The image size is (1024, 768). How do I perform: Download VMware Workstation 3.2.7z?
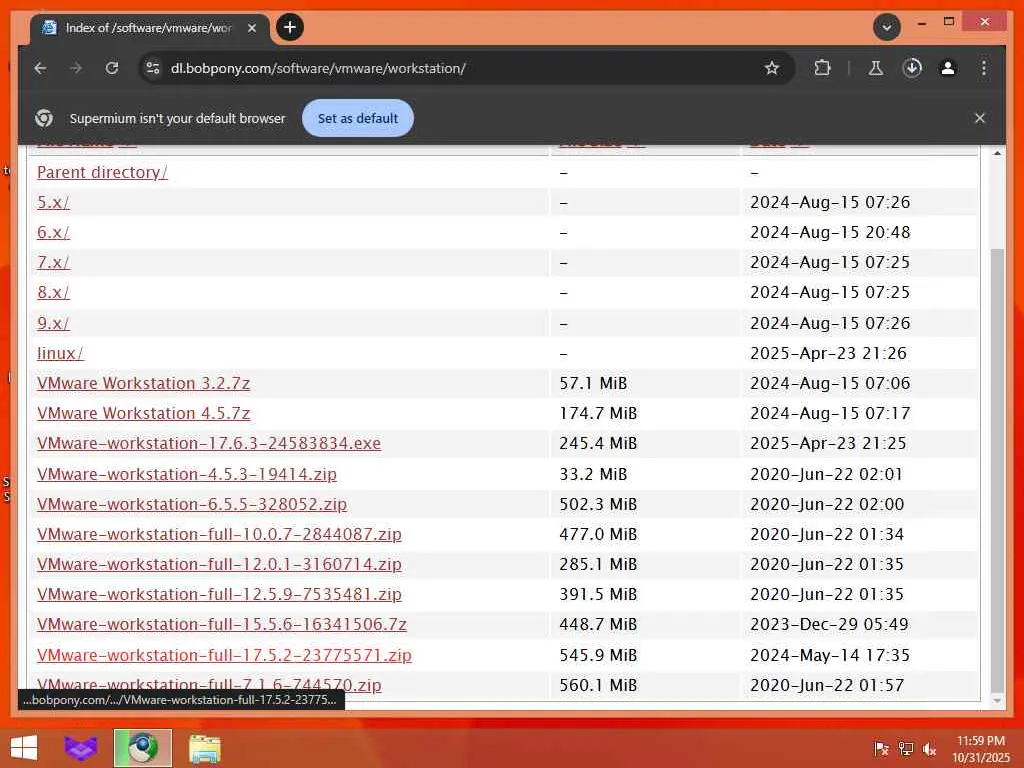(144, 383)
